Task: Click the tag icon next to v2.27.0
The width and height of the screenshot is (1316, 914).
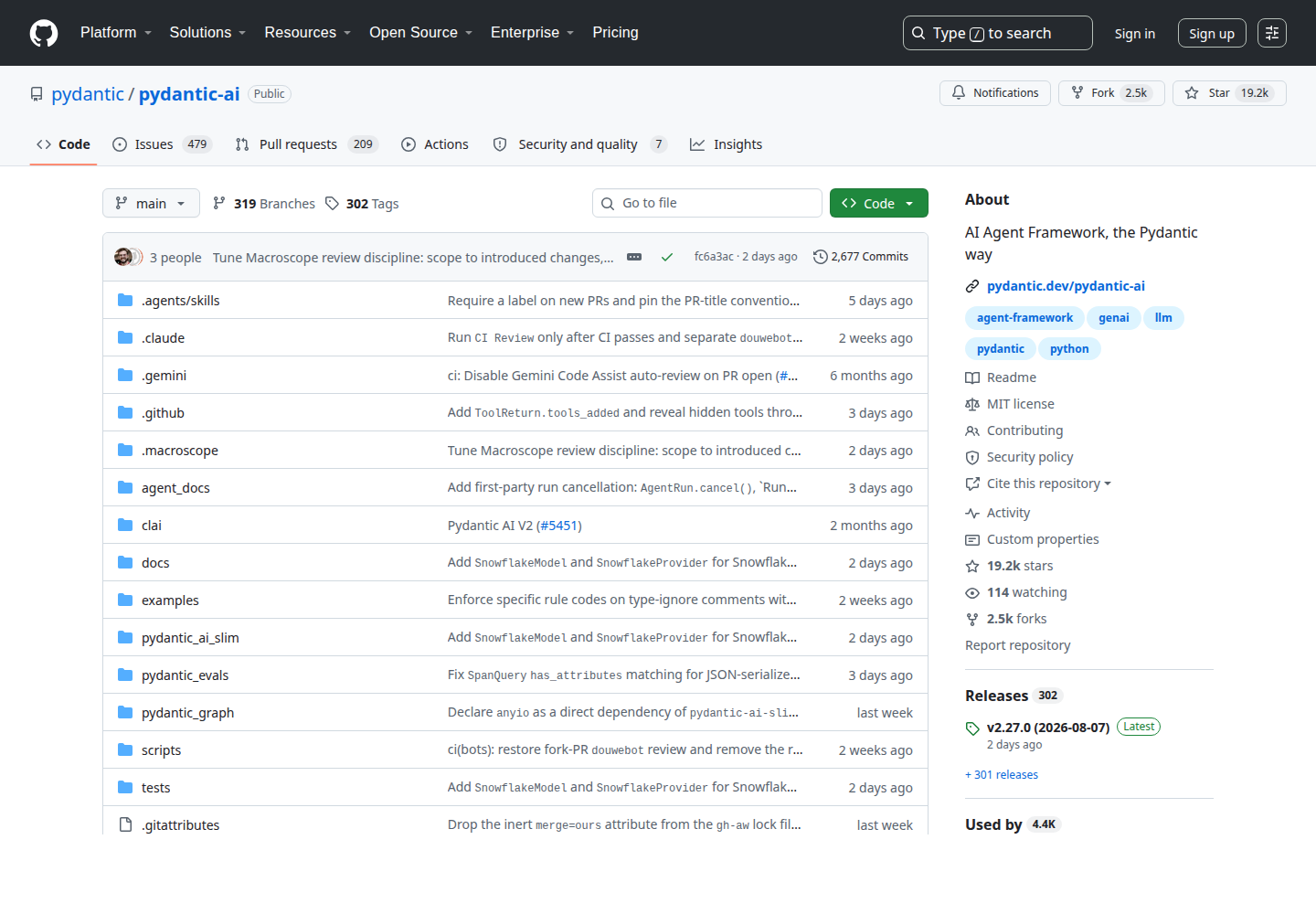Action: click(x=972, y=728)
